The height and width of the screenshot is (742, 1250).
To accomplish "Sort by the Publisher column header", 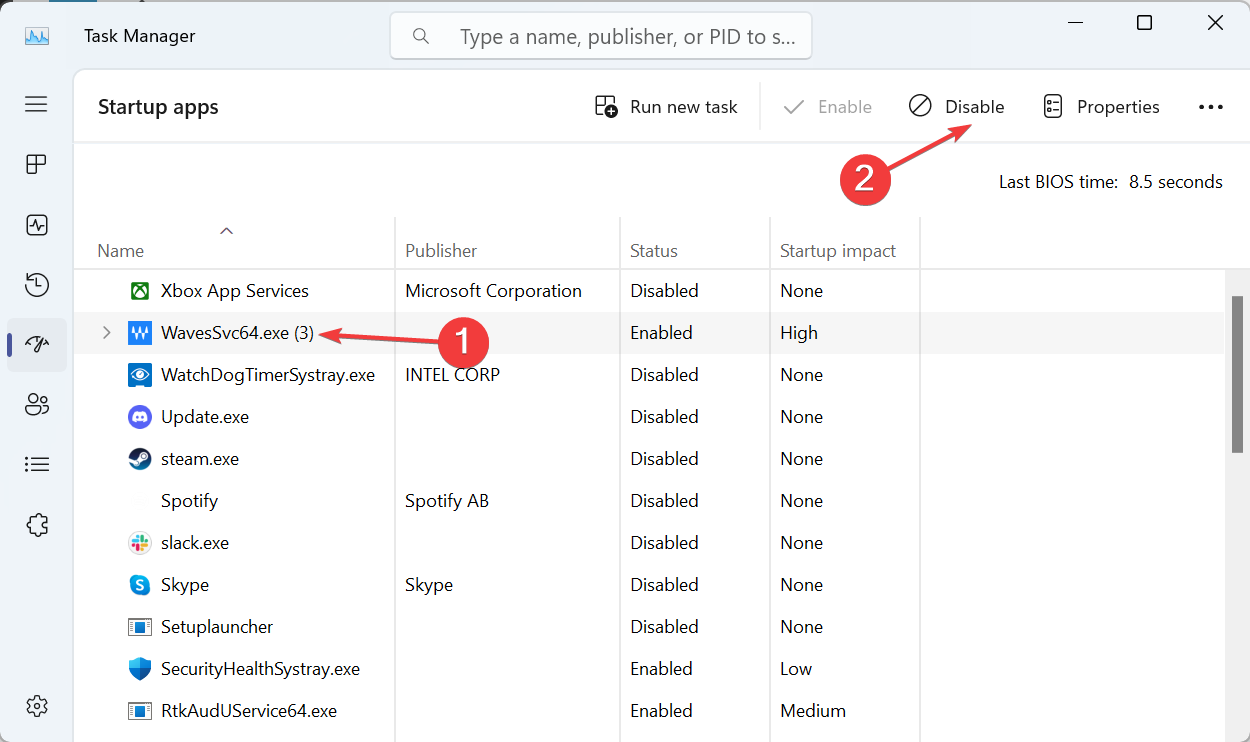I will tap(441, 251).
